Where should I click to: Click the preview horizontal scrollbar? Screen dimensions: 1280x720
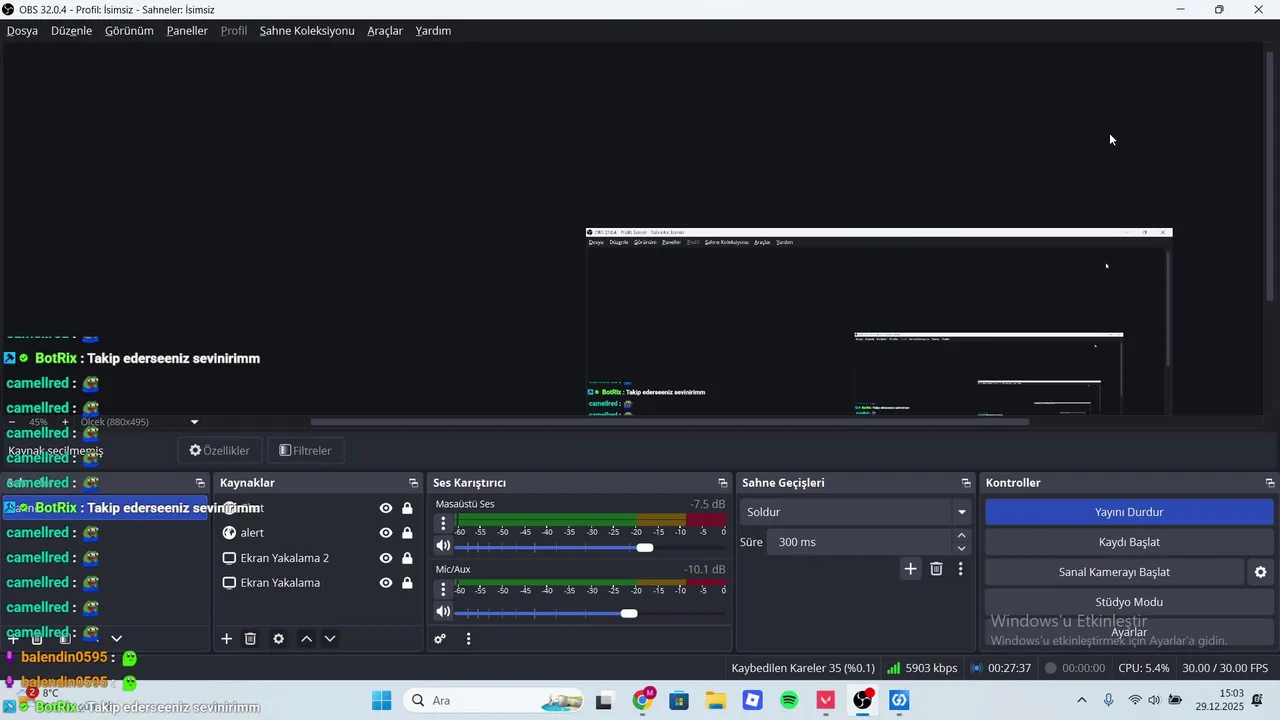(x=670, y=422)
